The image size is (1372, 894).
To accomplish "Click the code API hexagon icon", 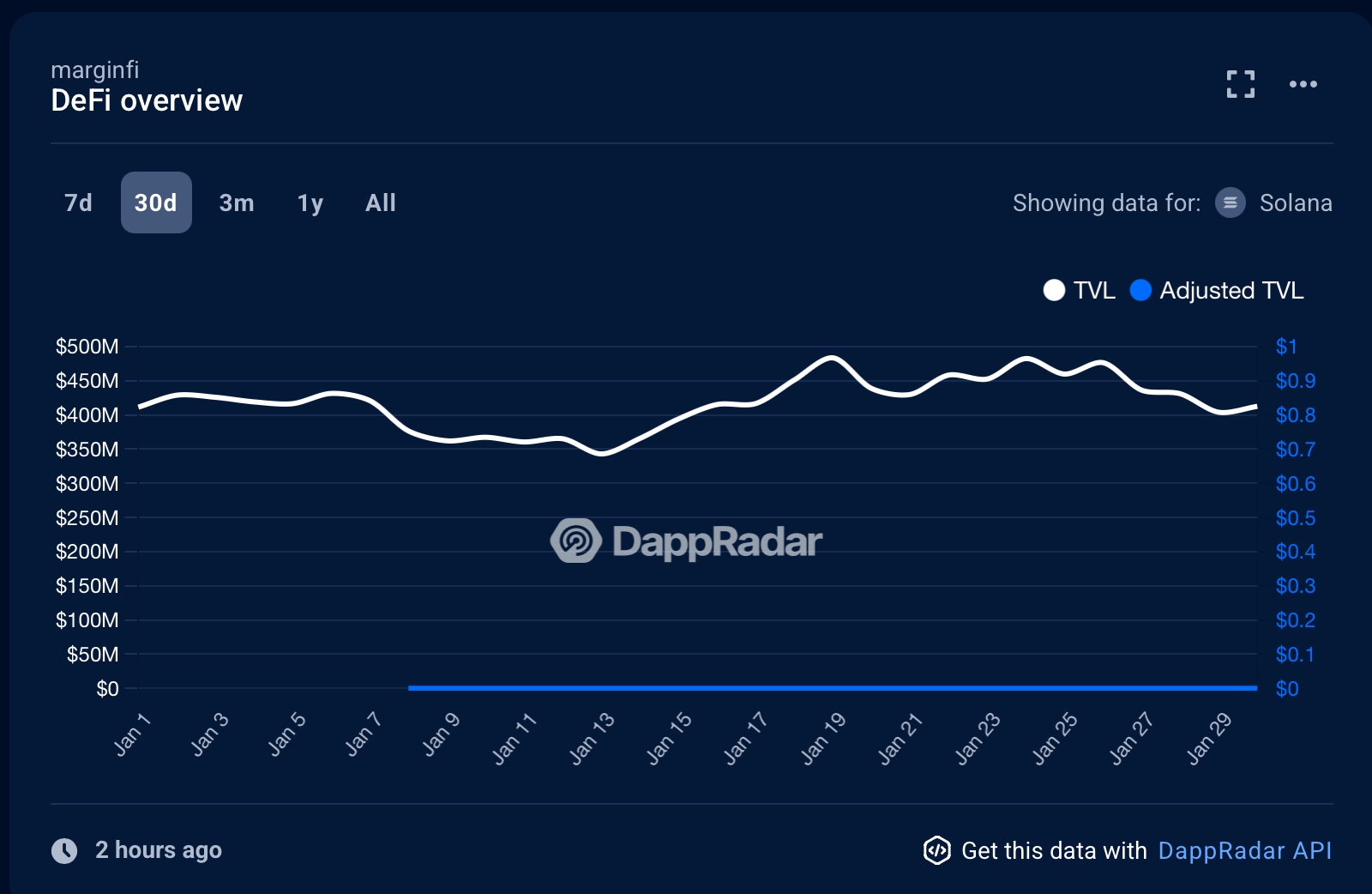I will click(936, 850).
